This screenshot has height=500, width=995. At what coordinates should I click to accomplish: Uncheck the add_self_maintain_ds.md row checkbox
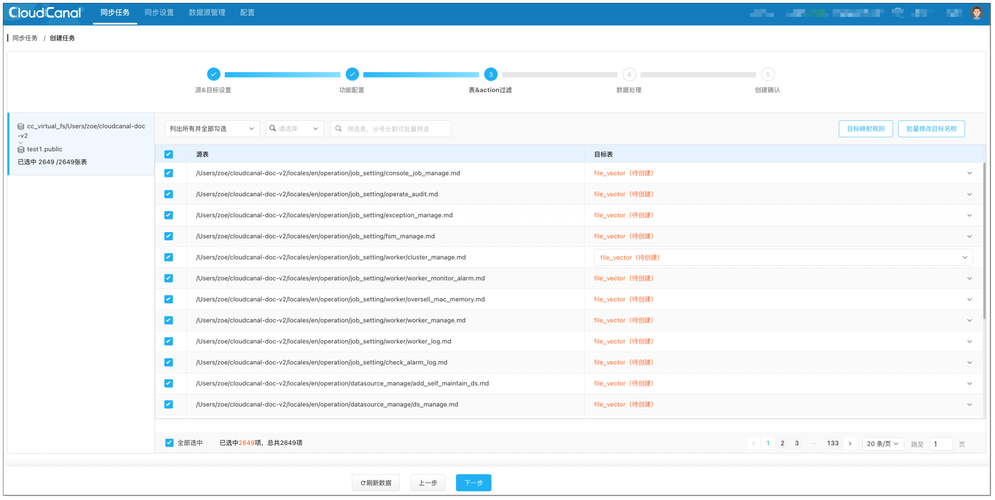pyautogui.click(x=168, y=383)
